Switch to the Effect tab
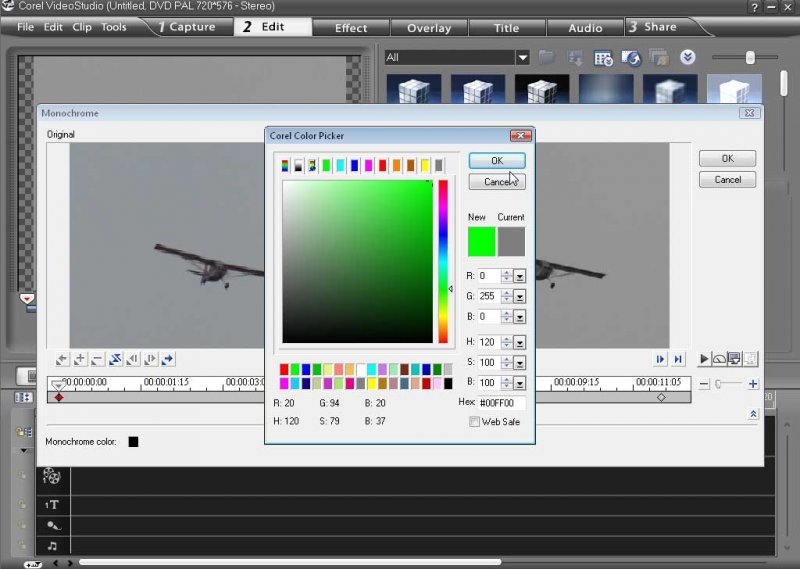 pos(350,28)
